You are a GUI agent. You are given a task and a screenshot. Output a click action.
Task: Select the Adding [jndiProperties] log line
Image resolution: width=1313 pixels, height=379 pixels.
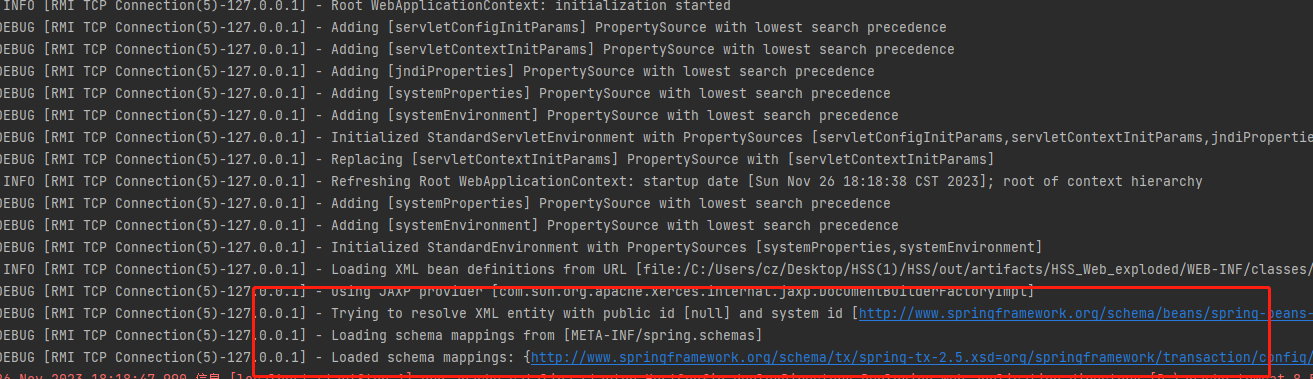coord(656,71)
